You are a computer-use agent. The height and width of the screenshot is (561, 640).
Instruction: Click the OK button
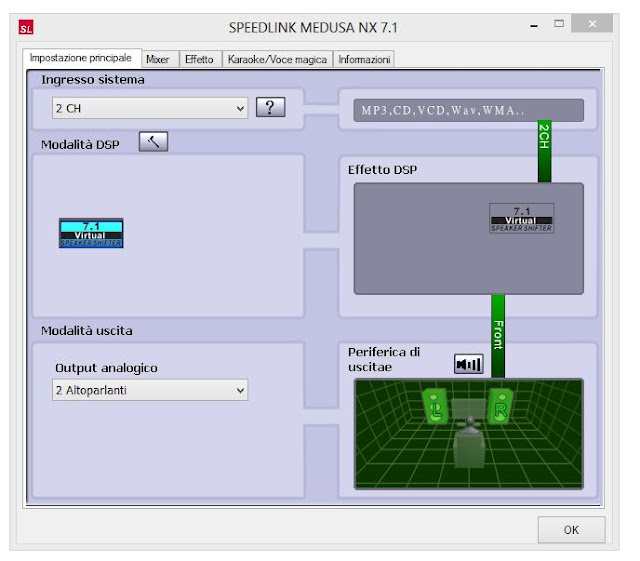[571, 530]
